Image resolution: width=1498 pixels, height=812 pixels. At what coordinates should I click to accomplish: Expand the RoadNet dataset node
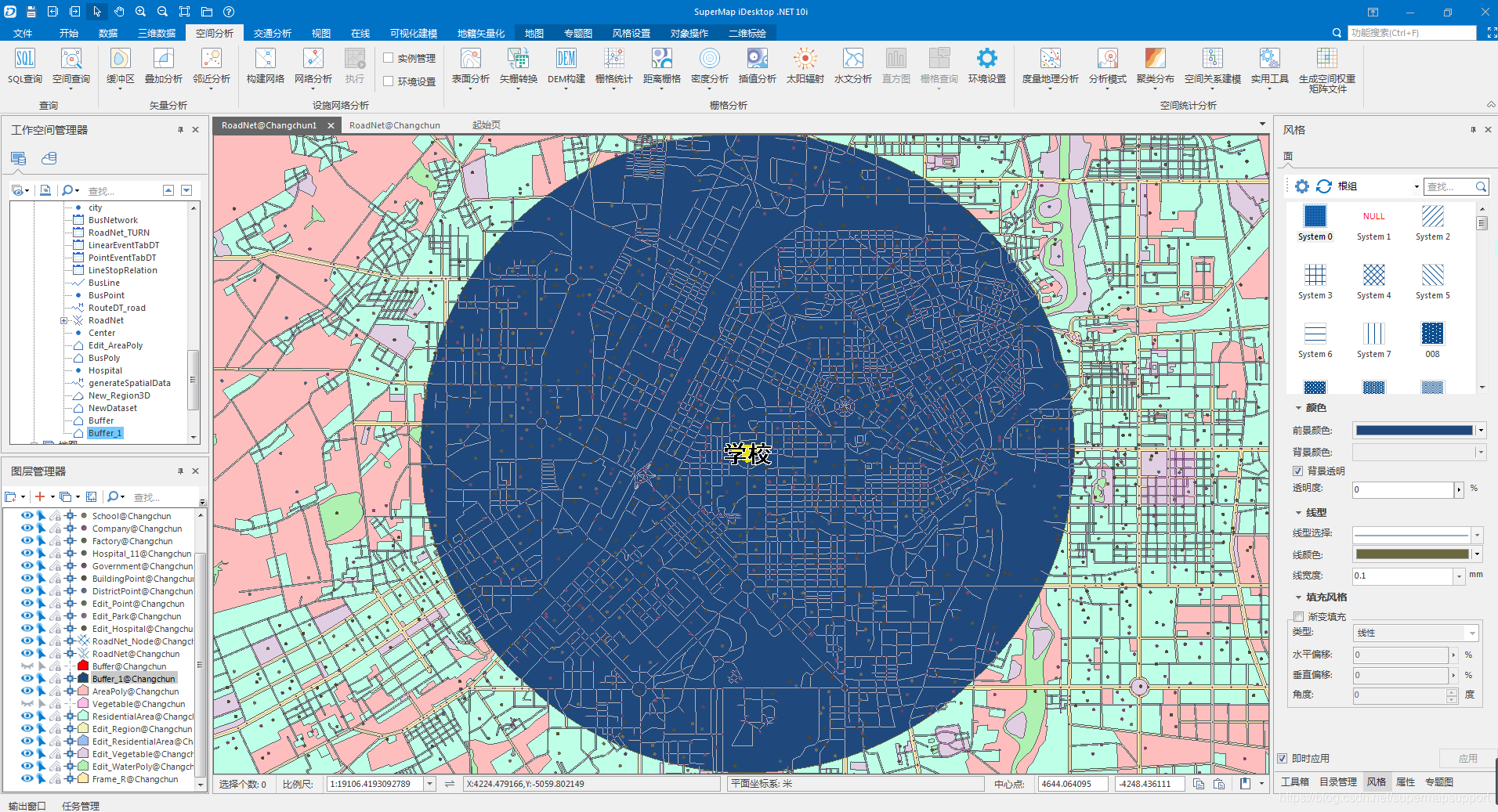click(x=64, y=320)
